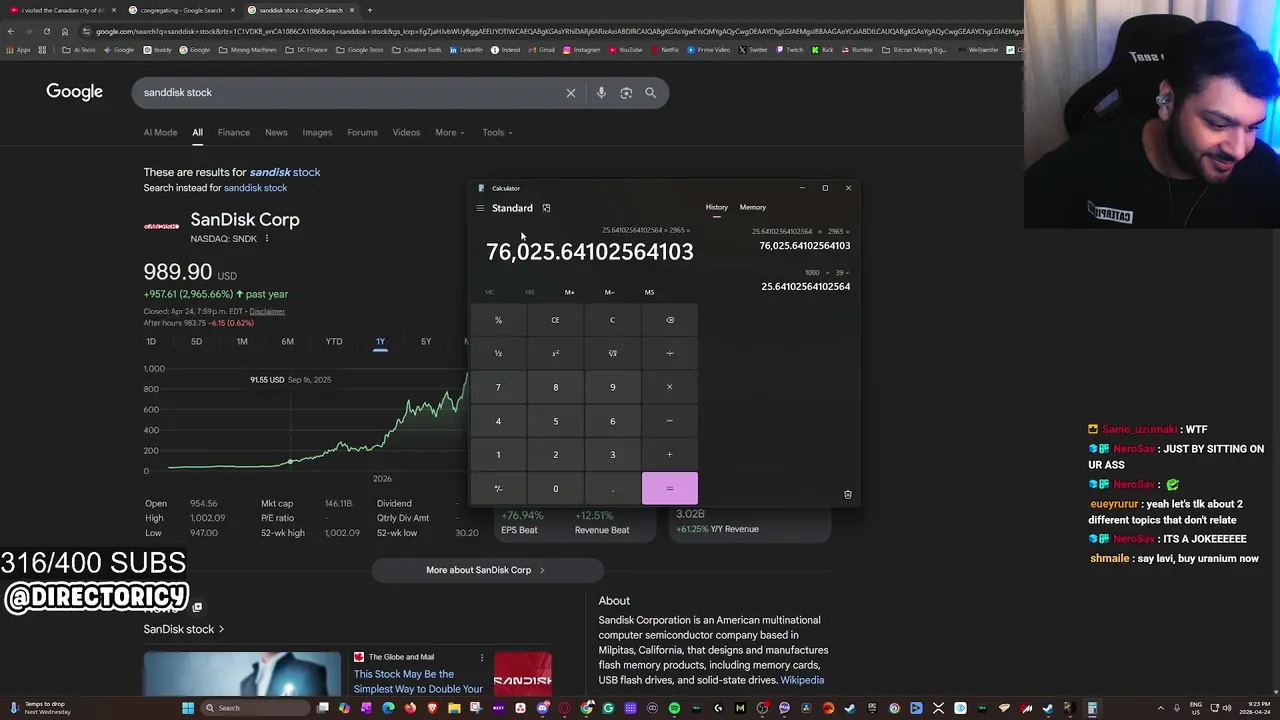
Task: Start a voice search with the microphone
Action: click(601, 93)
